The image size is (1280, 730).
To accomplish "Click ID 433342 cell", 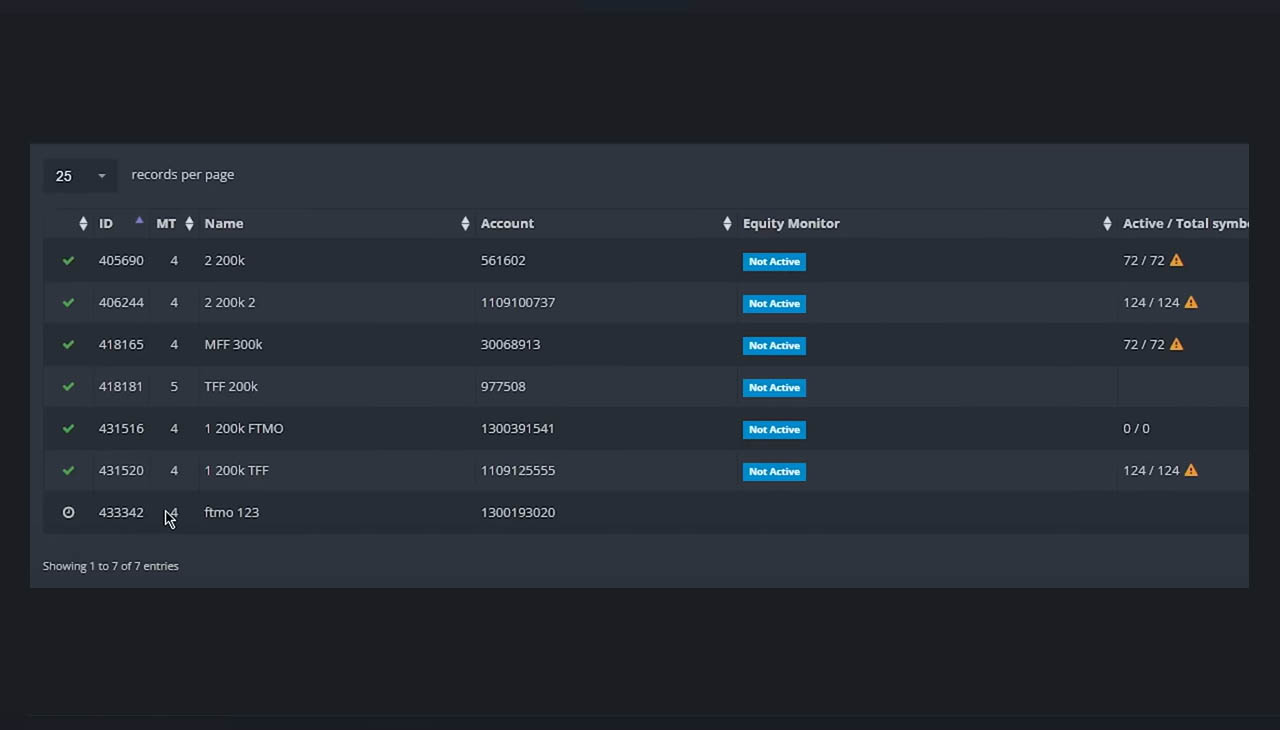I will 121,512.
